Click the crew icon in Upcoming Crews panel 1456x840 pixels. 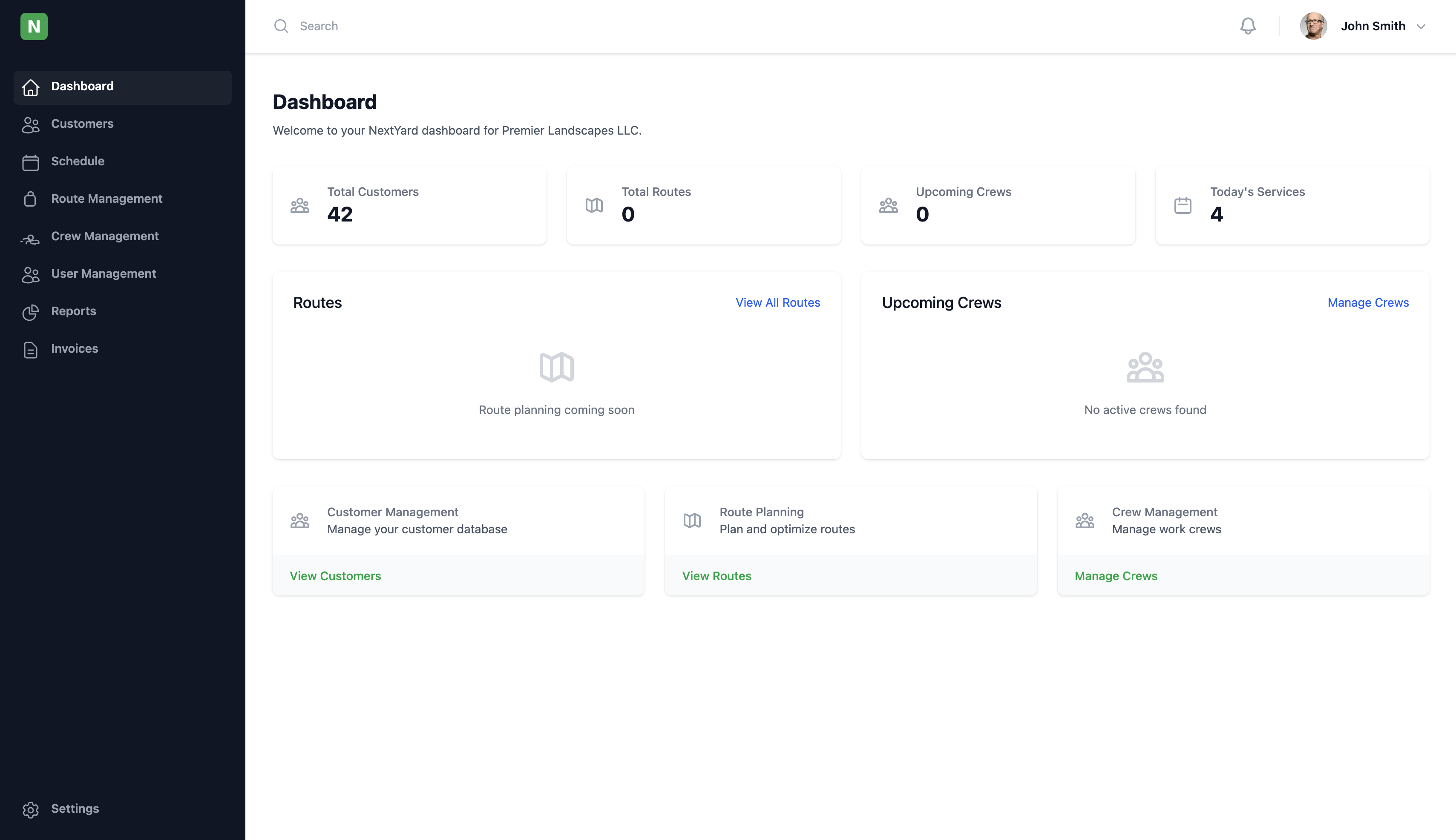click(x=1145, y=367)
